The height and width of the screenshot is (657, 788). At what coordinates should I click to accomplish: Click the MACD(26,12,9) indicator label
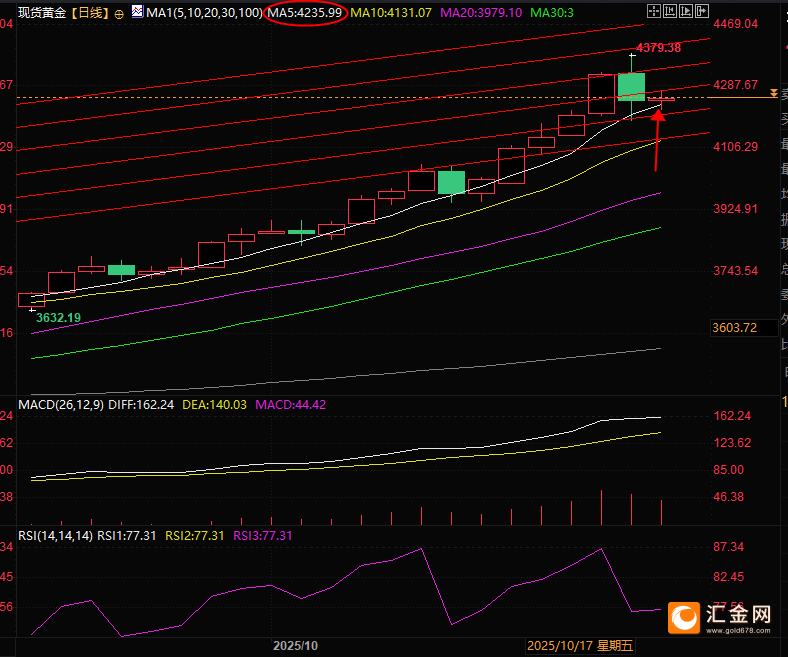(61, 405)
